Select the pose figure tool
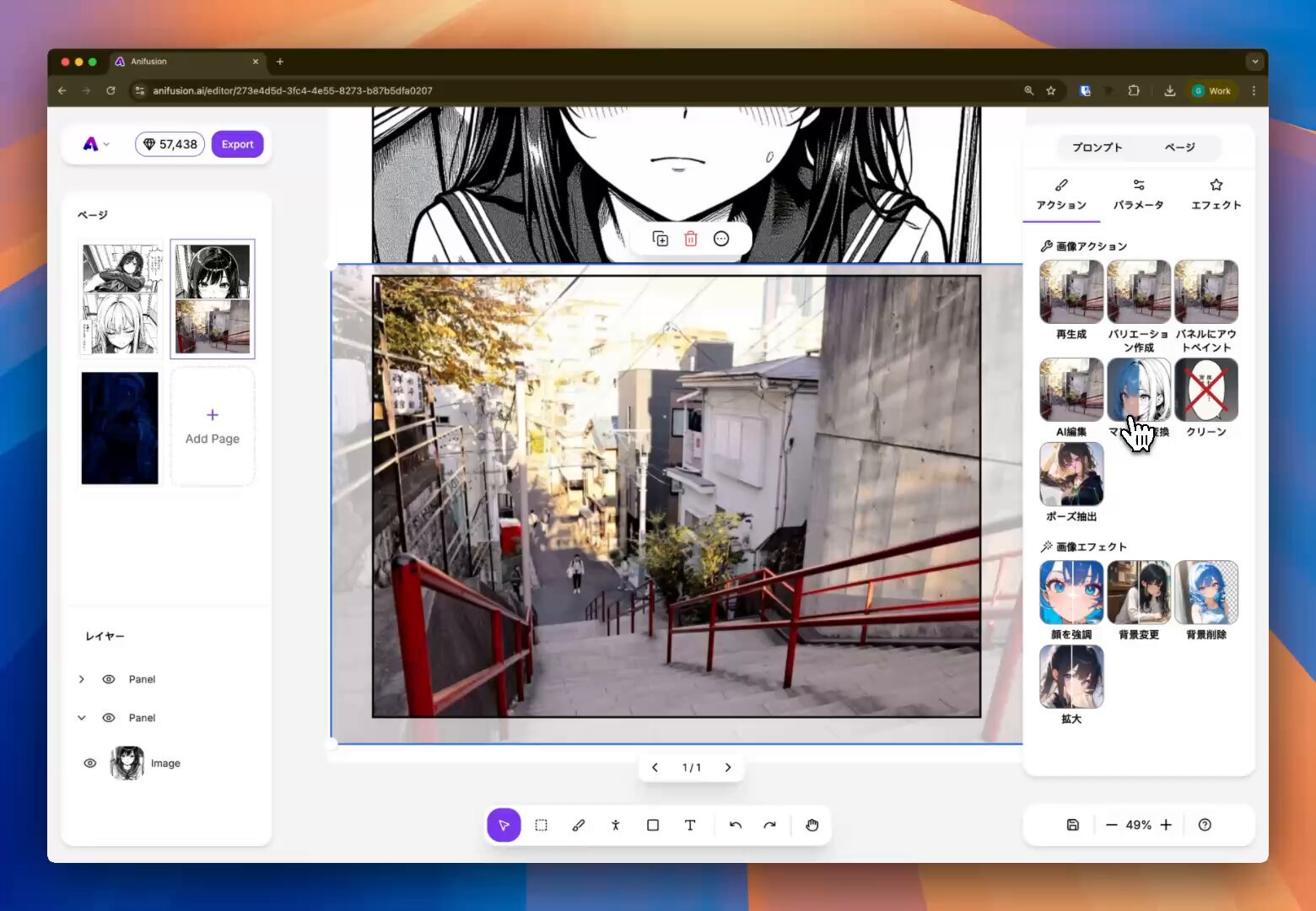Viewport: 1316px width, 911px height. pyautogui.click(x=616, y=825)
